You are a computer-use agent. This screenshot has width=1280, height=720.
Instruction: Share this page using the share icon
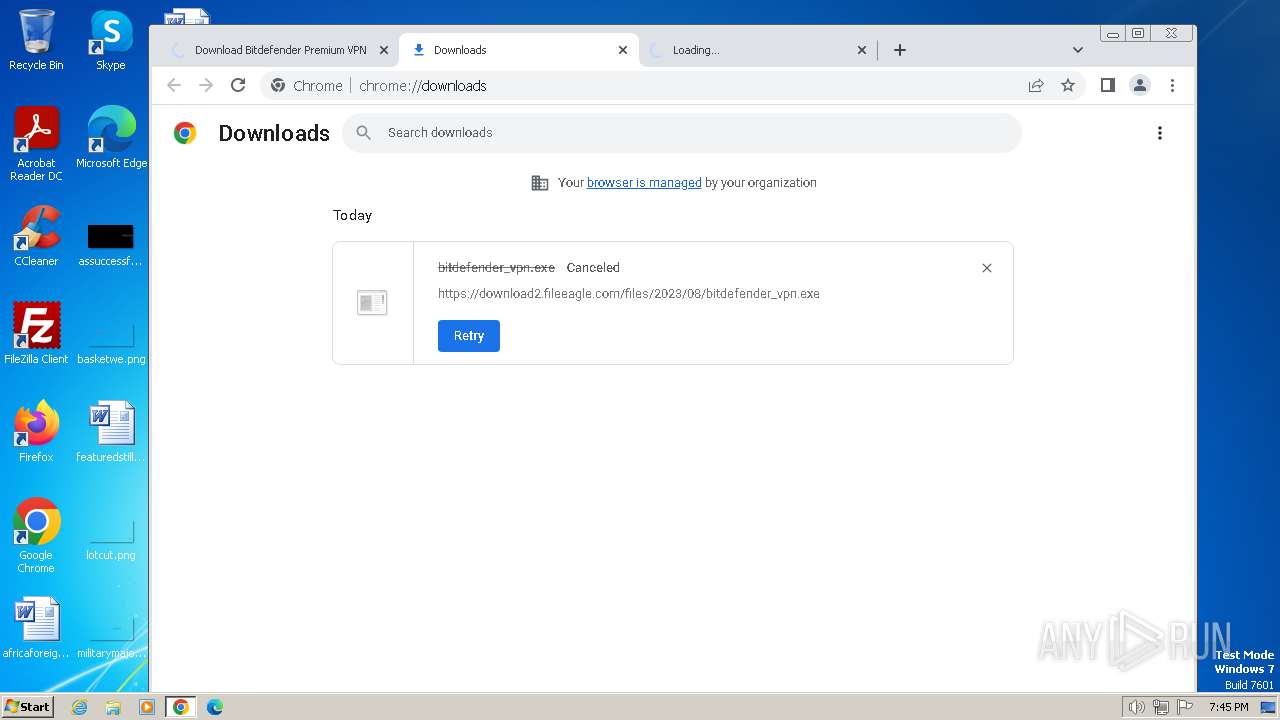(x=1036, y=85)
